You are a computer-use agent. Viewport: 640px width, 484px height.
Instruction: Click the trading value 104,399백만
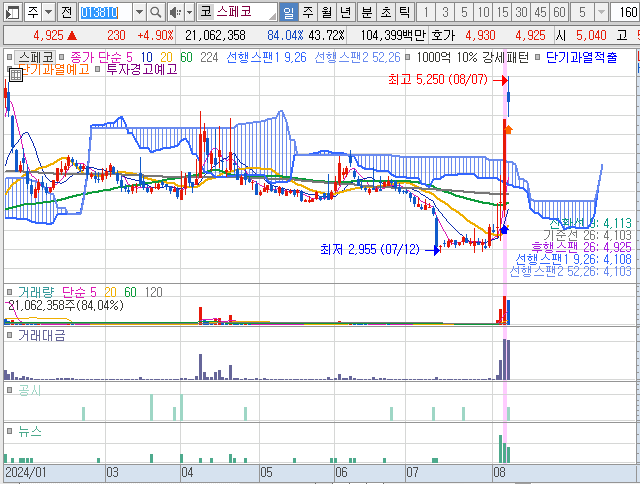pos(393,36)
